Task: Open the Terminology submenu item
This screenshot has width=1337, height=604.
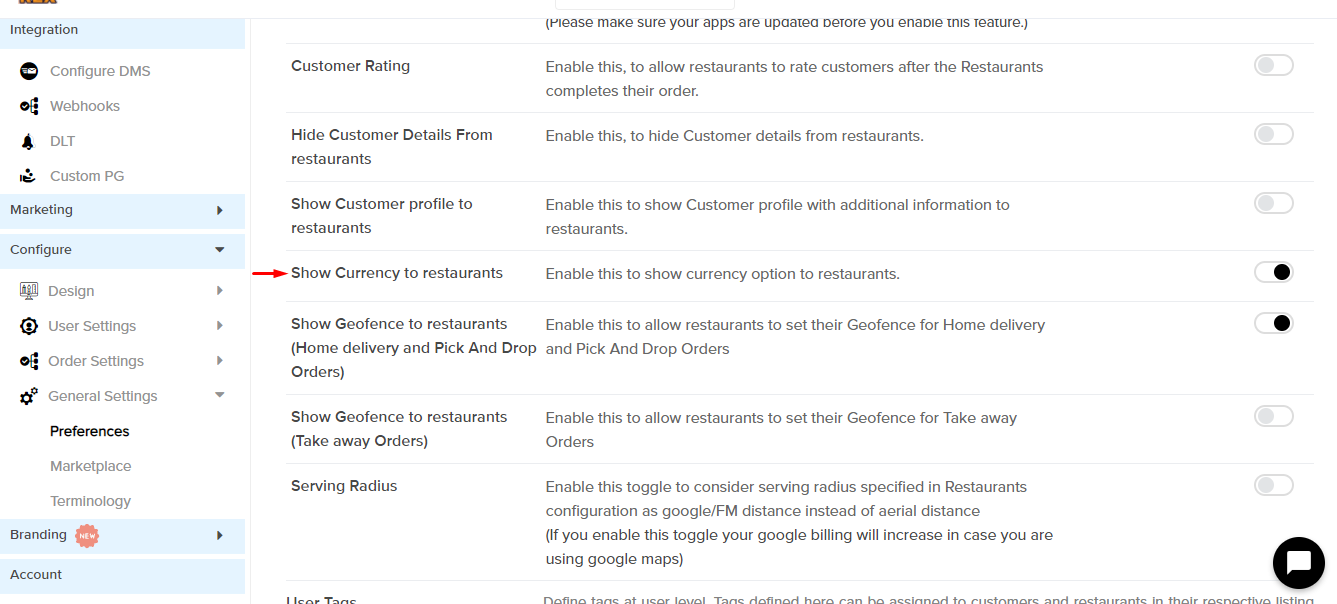Action: (91, 501)
